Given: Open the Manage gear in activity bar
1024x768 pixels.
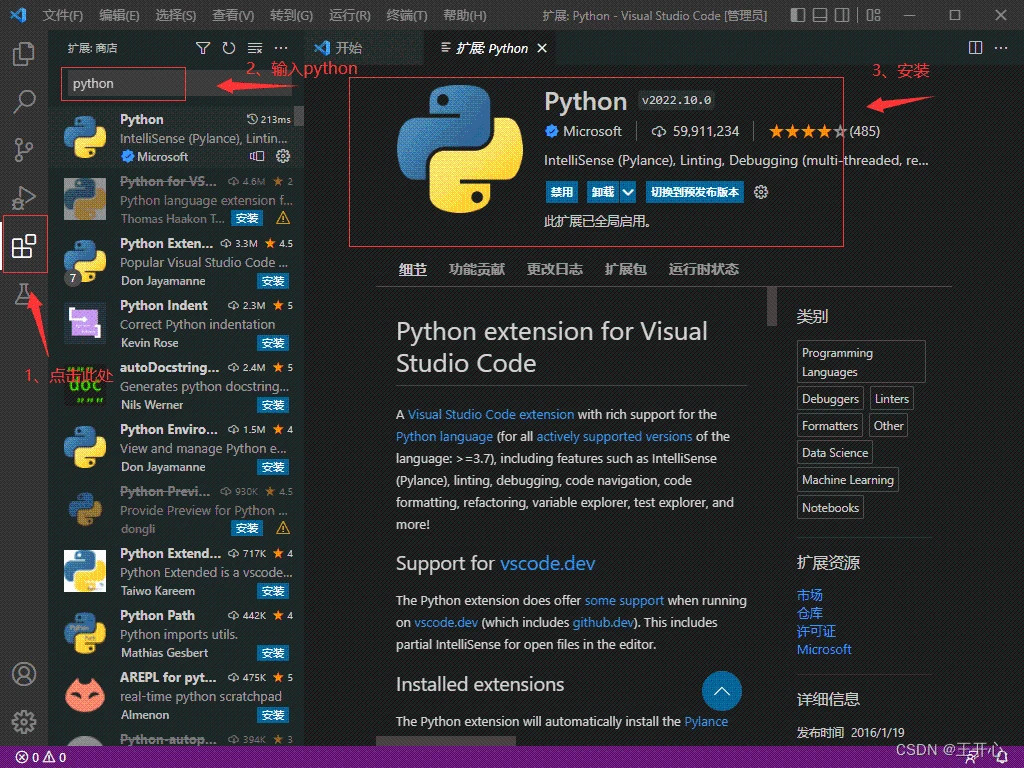Looking at the screenshot, I should (x=24, y=722).
